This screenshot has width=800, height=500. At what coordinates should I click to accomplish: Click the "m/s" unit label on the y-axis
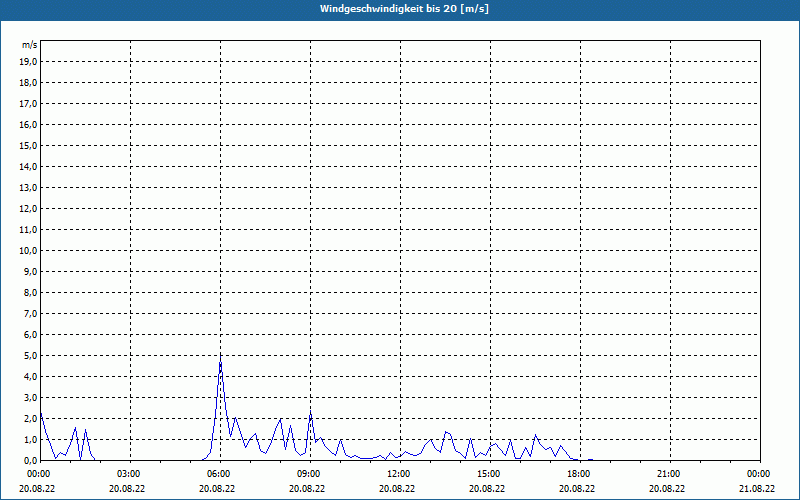[29, 45]
